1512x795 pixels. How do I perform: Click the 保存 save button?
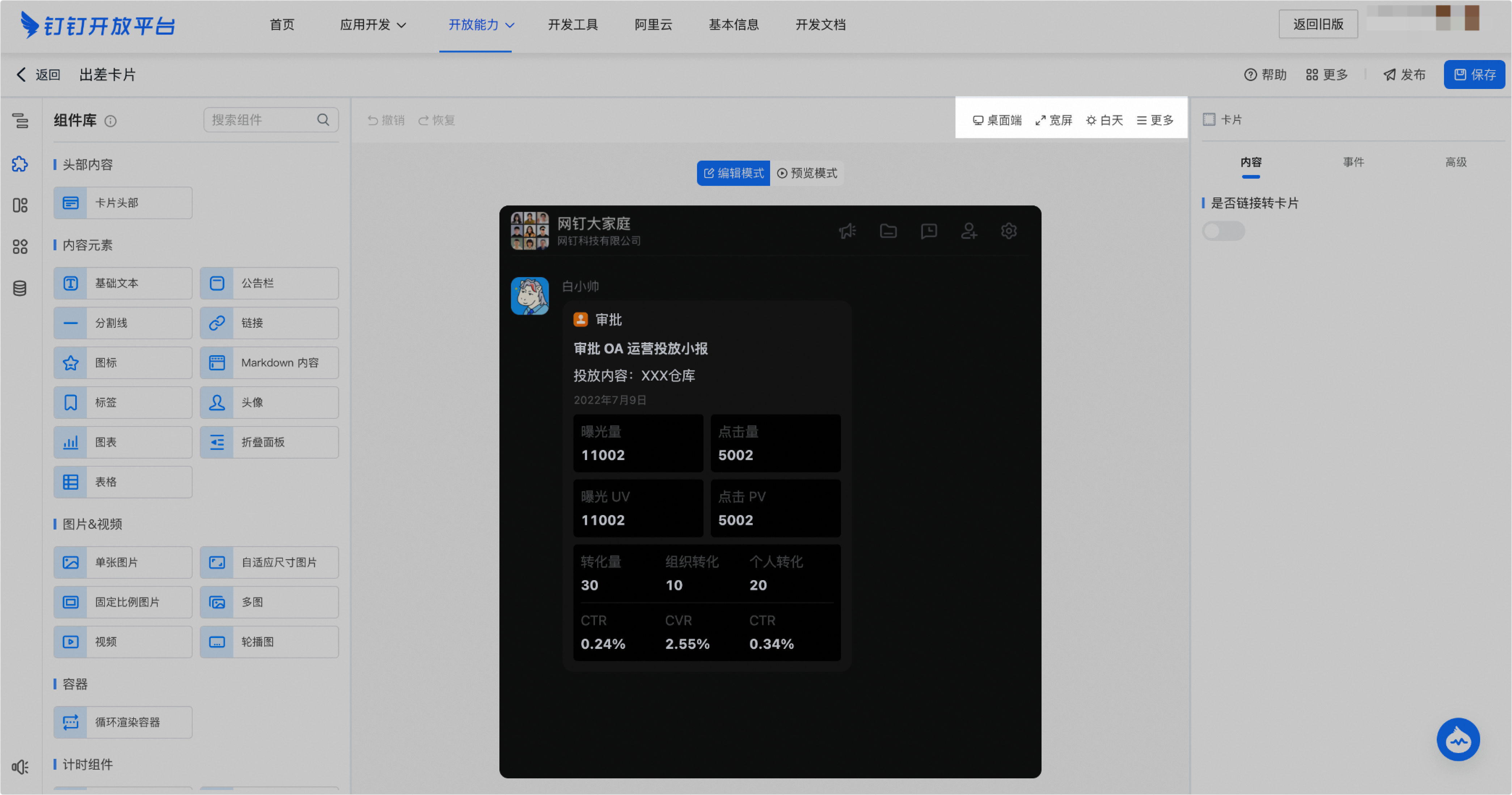[1474, 75]
